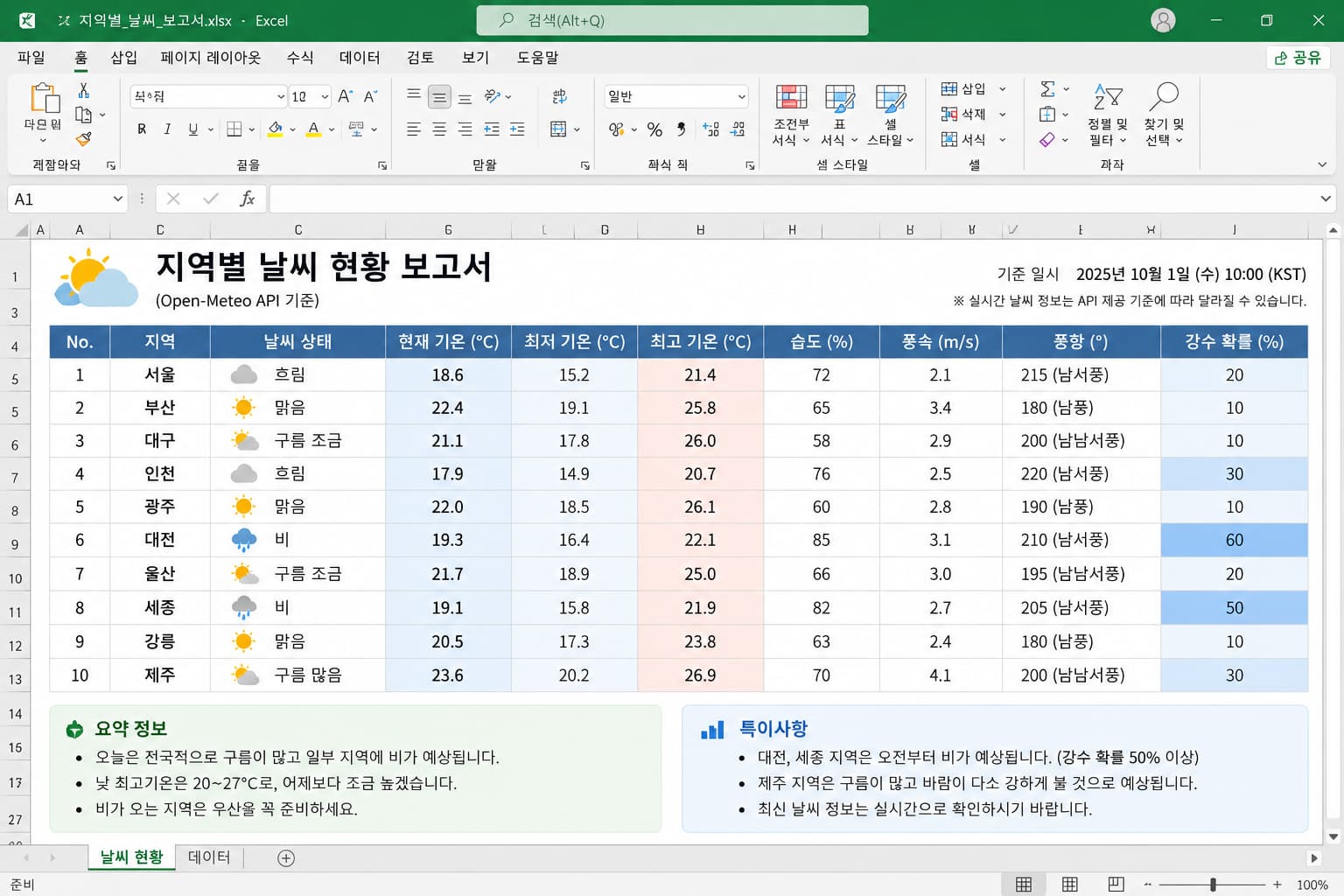Toggle middle vertical alignment
This screenshot has width=1344, height=896.
coord(439,96)
